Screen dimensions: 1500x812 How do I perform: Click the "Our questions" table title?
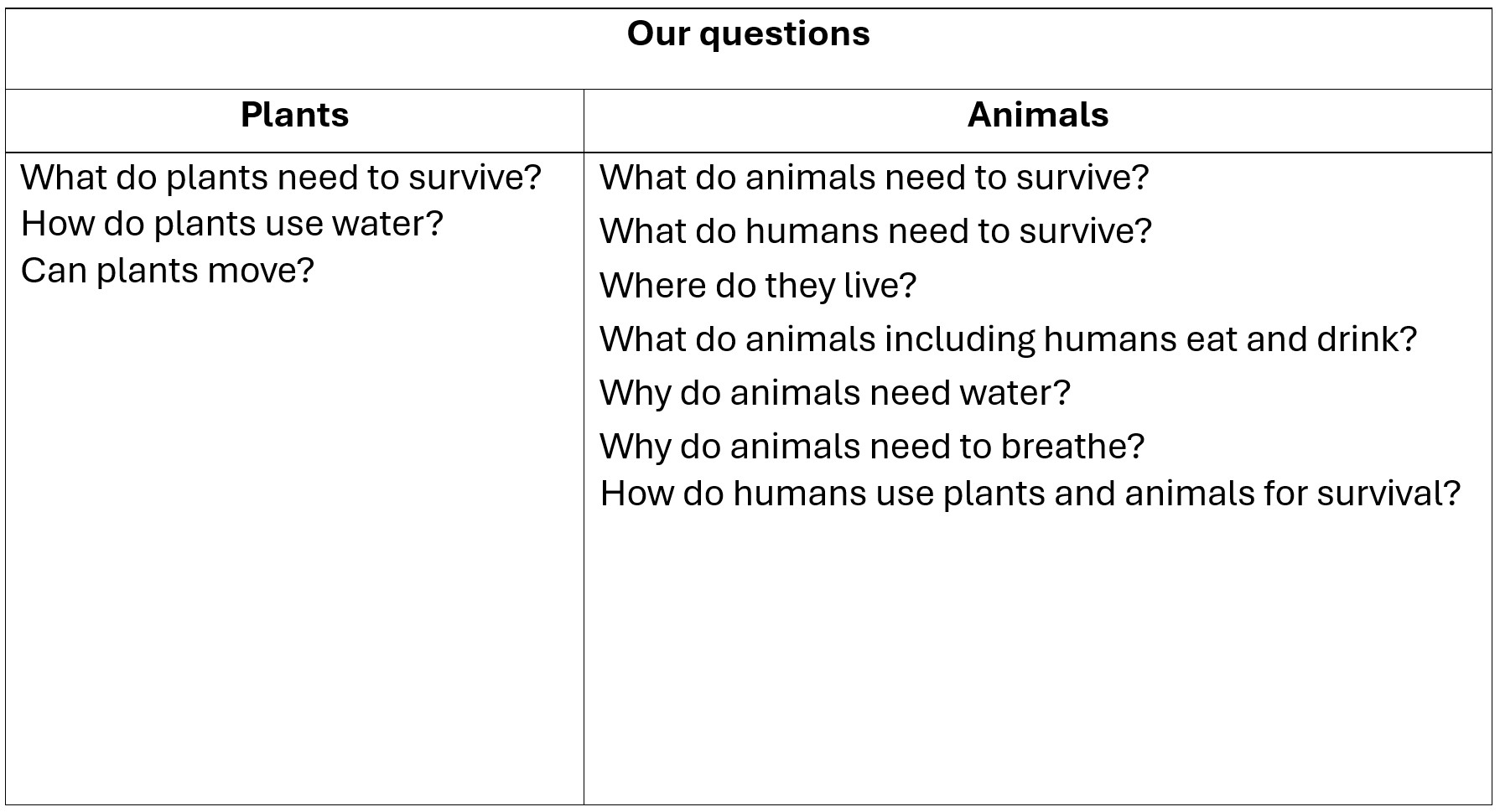748,34
